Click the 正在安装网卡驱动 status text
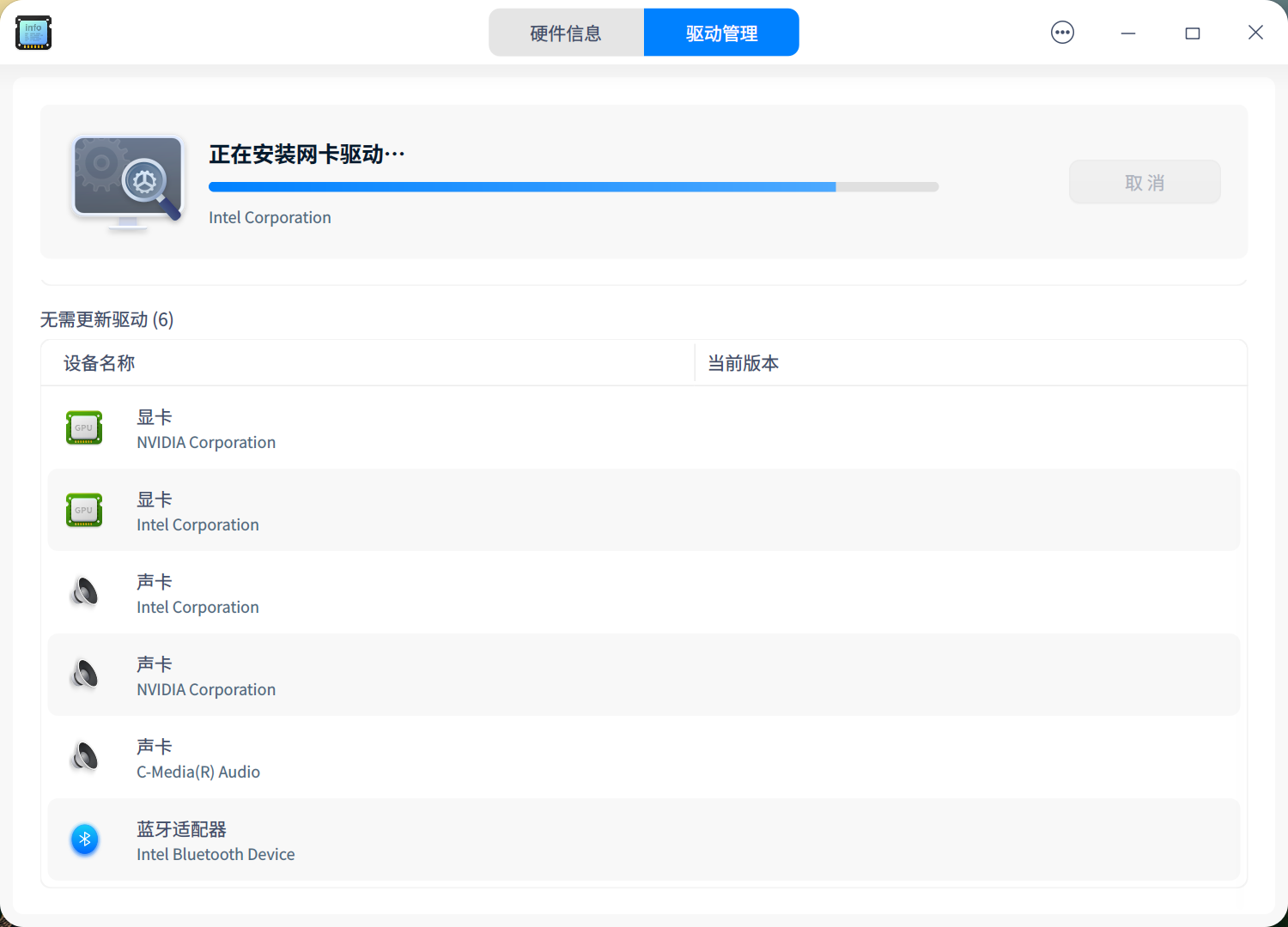The width and height of the screenshot is (1288, 927). click(x=306, y=154)
